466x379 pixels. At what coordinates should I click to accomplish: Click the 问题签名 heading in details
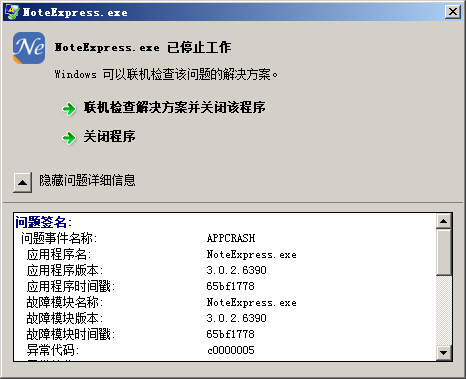pyautogui.click(x=43, y=222)
